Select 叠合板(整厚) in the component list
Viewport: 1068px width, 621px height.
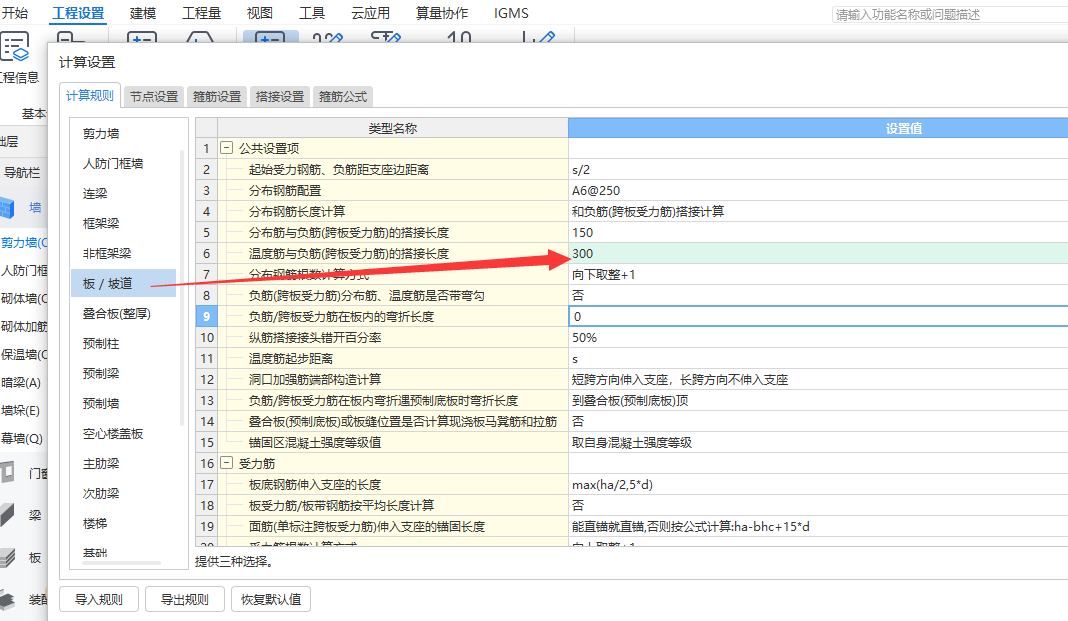tap(116, 313)
